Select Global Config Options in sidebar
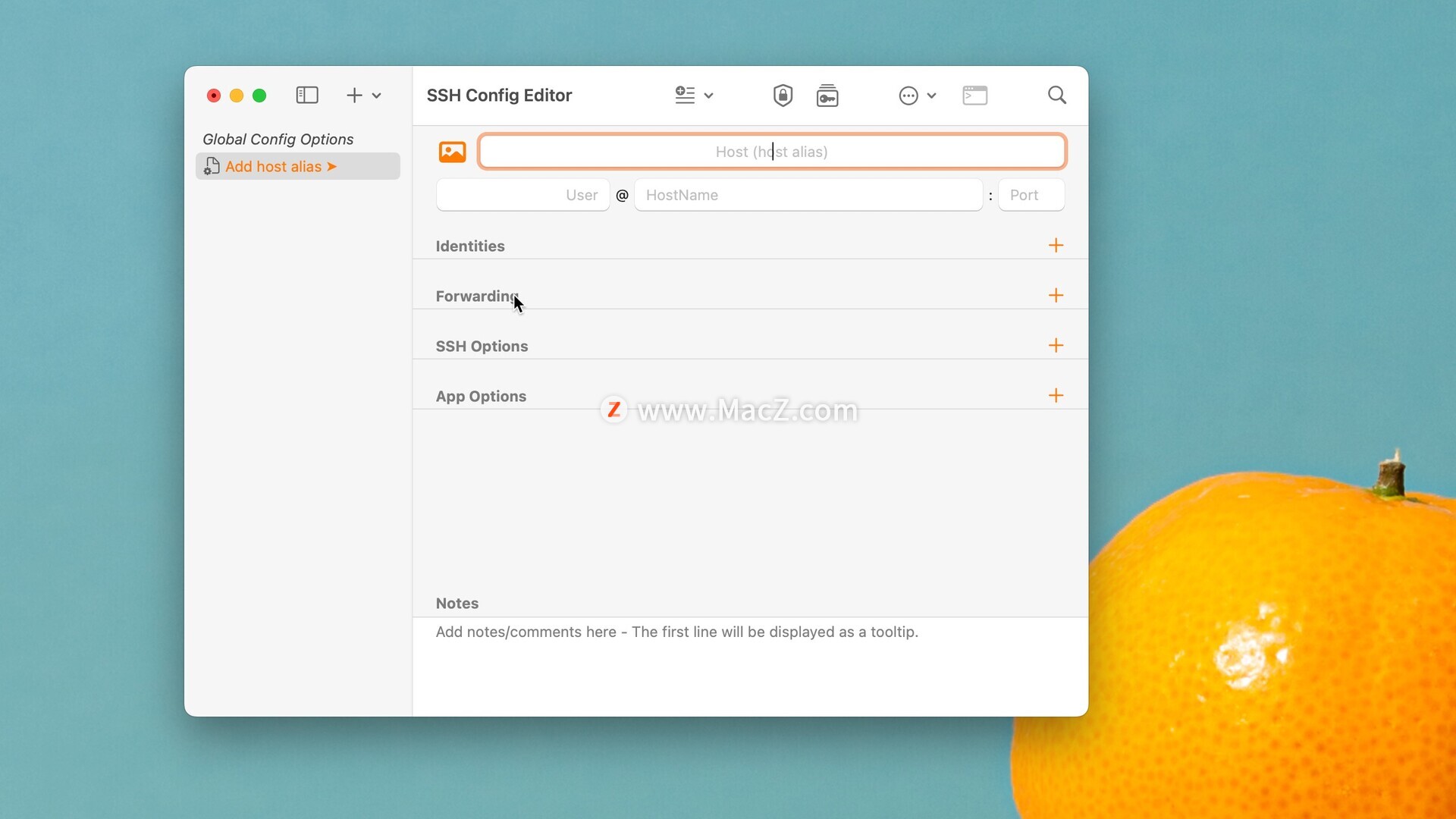Viewport: 1456px width, 819px height. [x=278, y=139]
